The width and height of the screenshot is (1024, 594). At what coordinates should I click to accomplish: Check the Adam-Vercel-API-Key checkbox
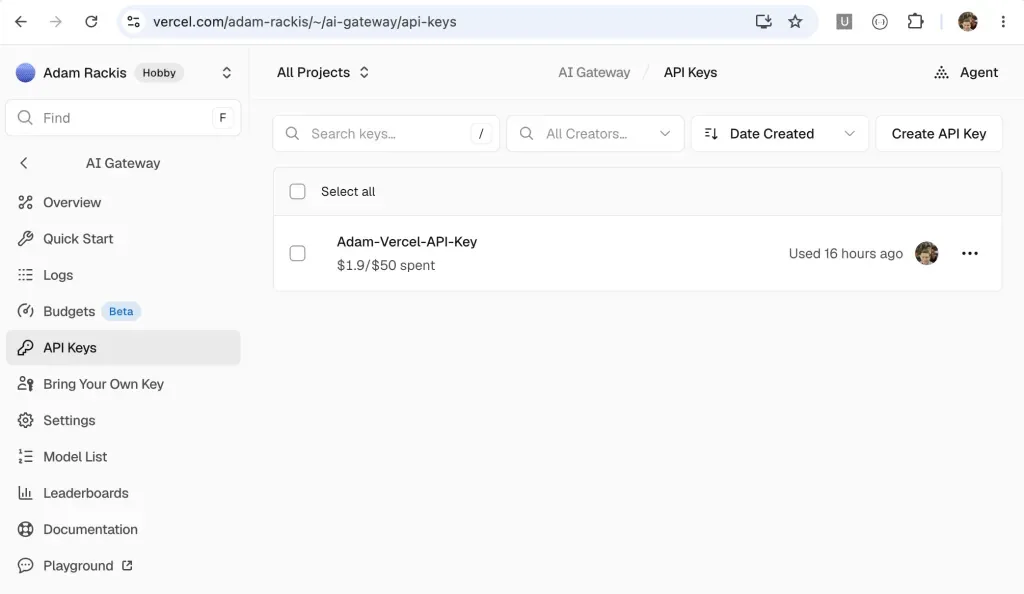[297, 253]
